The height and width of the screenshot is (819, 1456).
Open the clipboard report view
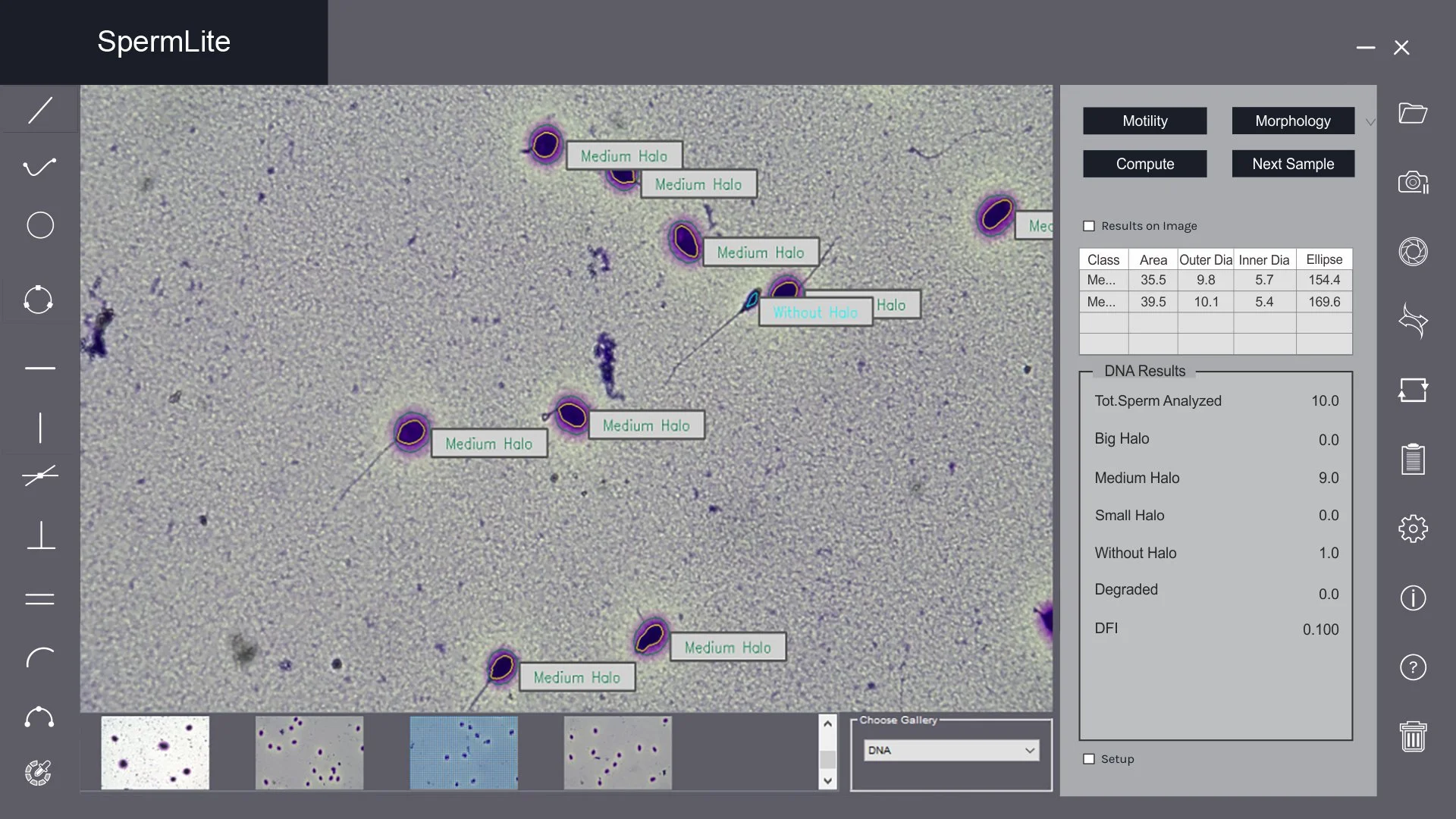pos(1412,459)
